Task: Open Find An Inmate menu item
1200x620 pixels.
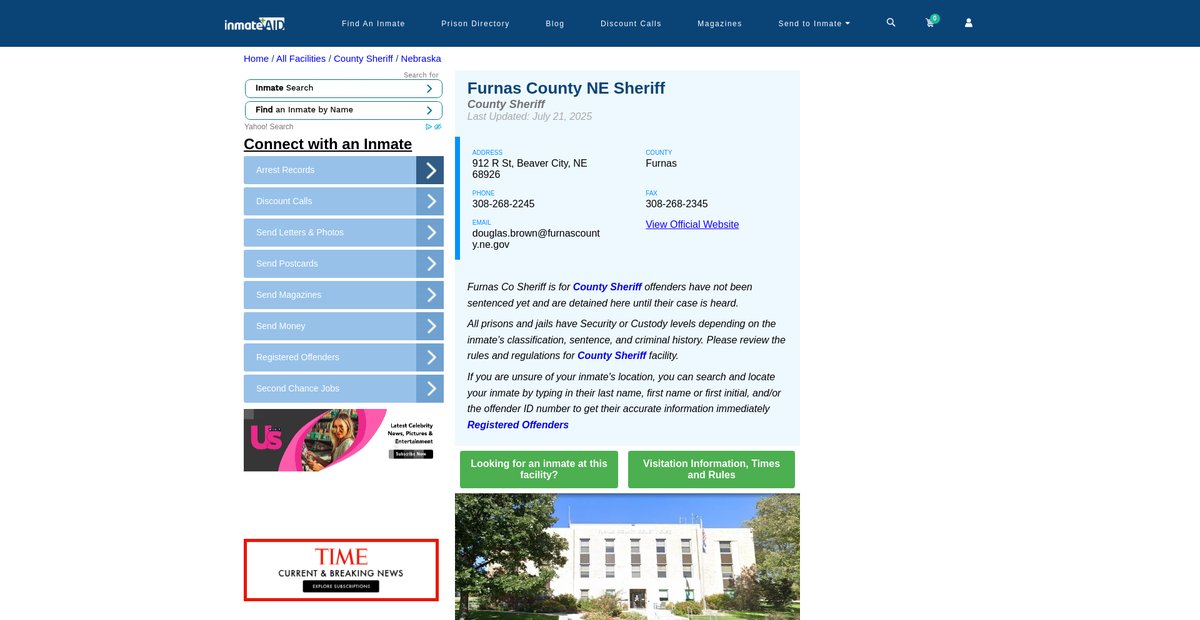Action: point(373,23)
